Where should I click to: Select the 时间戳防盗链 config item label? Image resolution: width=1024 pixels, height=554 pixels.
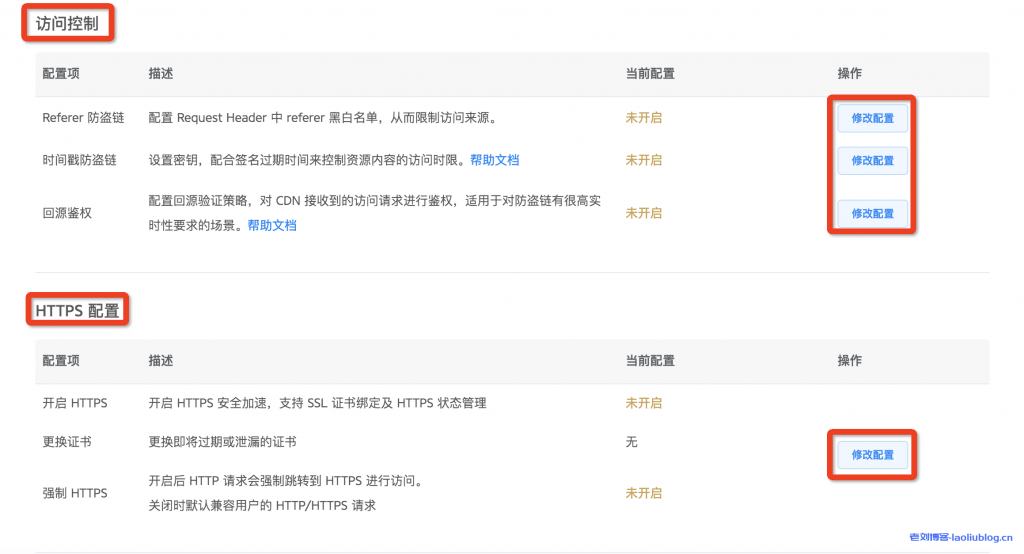(79, 160)
